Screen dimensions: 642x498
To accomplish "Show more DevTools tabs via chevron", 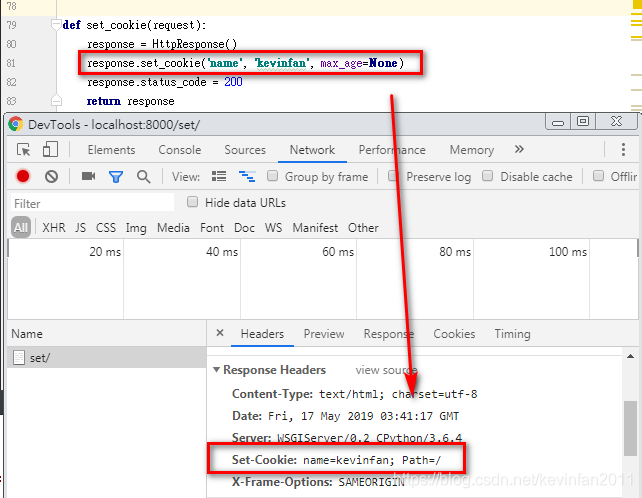I will coord(519,150).
